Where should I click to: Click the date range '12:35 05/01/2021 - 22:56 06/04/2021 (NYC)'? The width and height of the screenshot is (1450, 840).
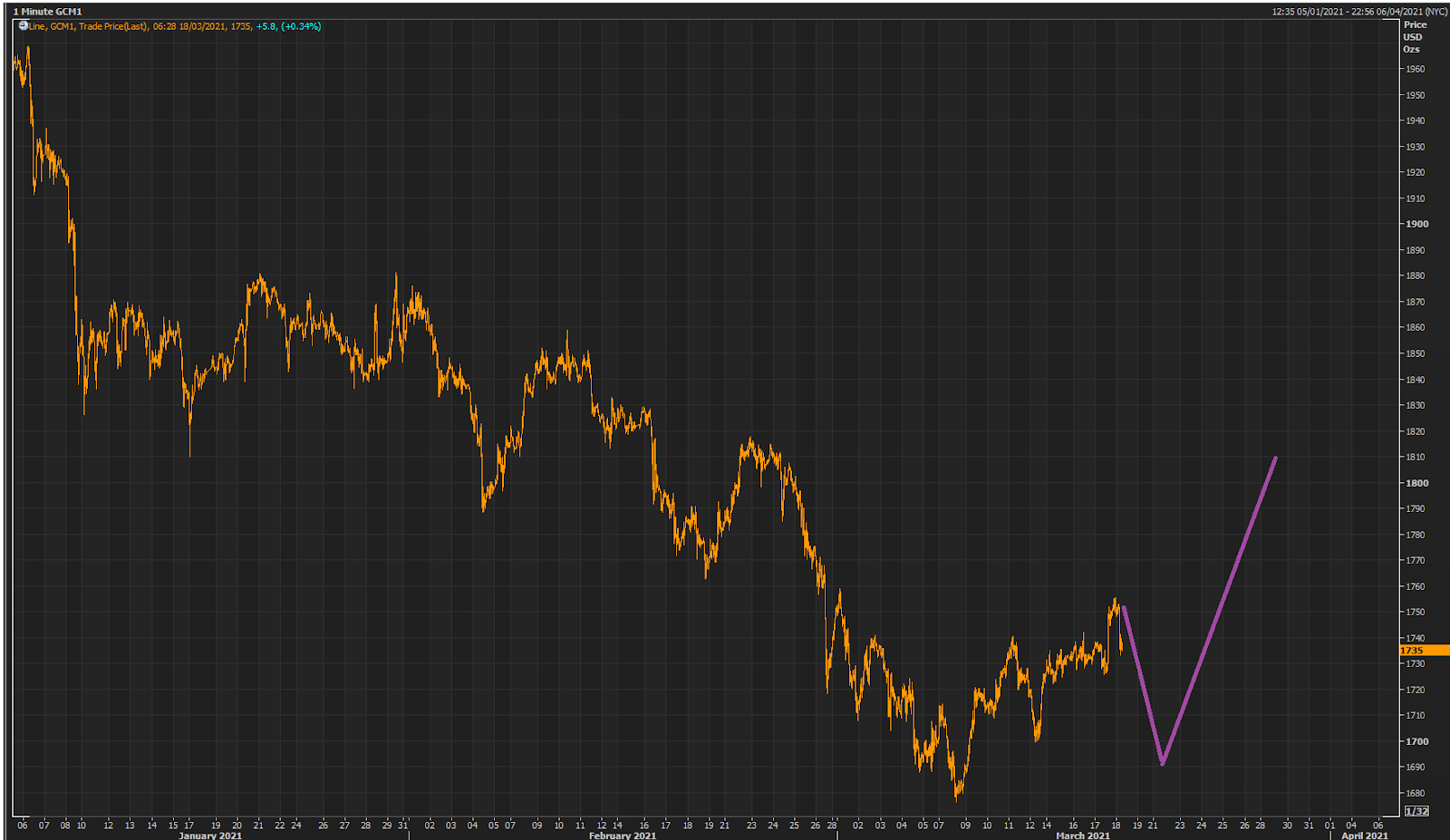point(1359,12)
